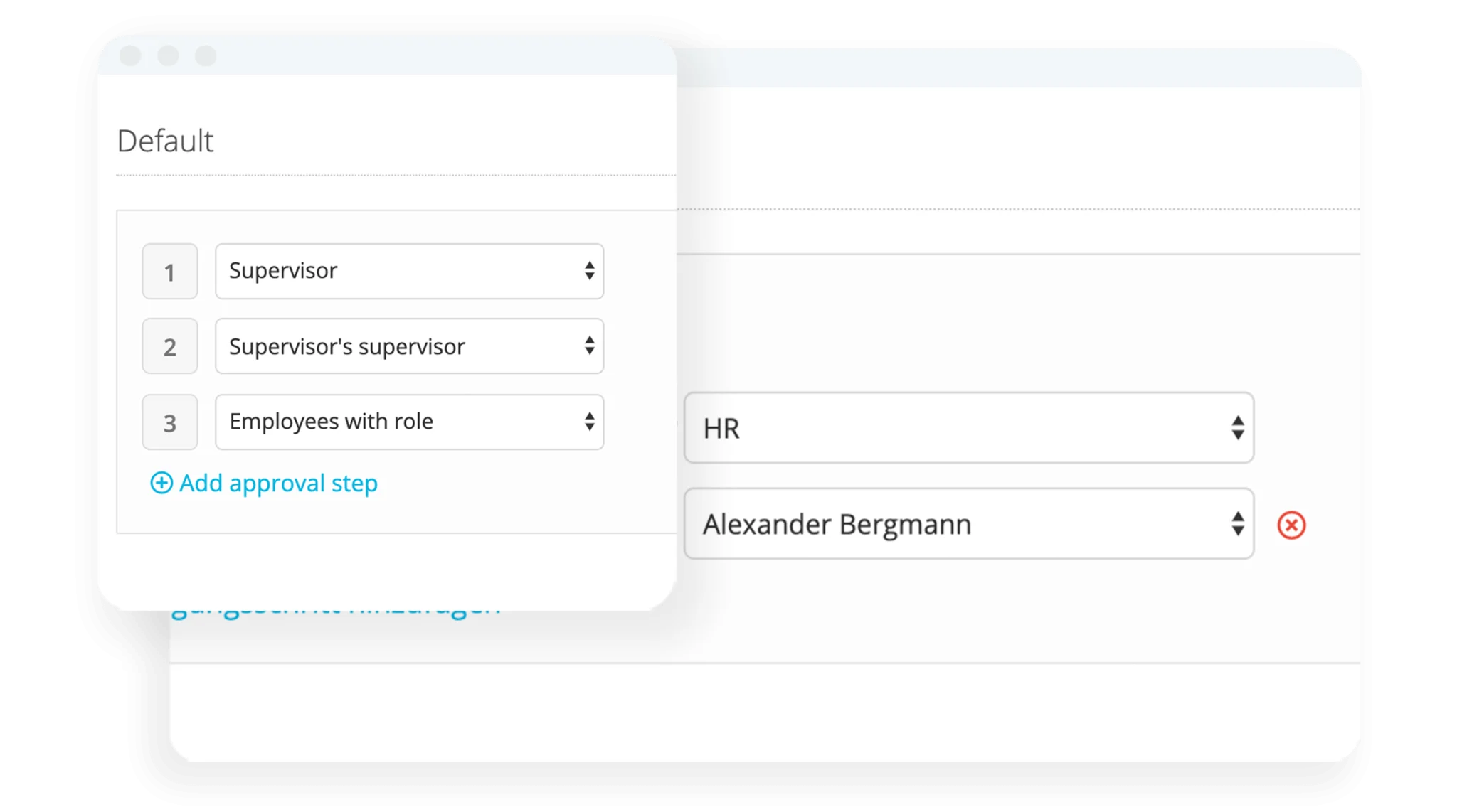Click the add approval step icon
The image size is (1457, 812).
click(x=160, y=483)
